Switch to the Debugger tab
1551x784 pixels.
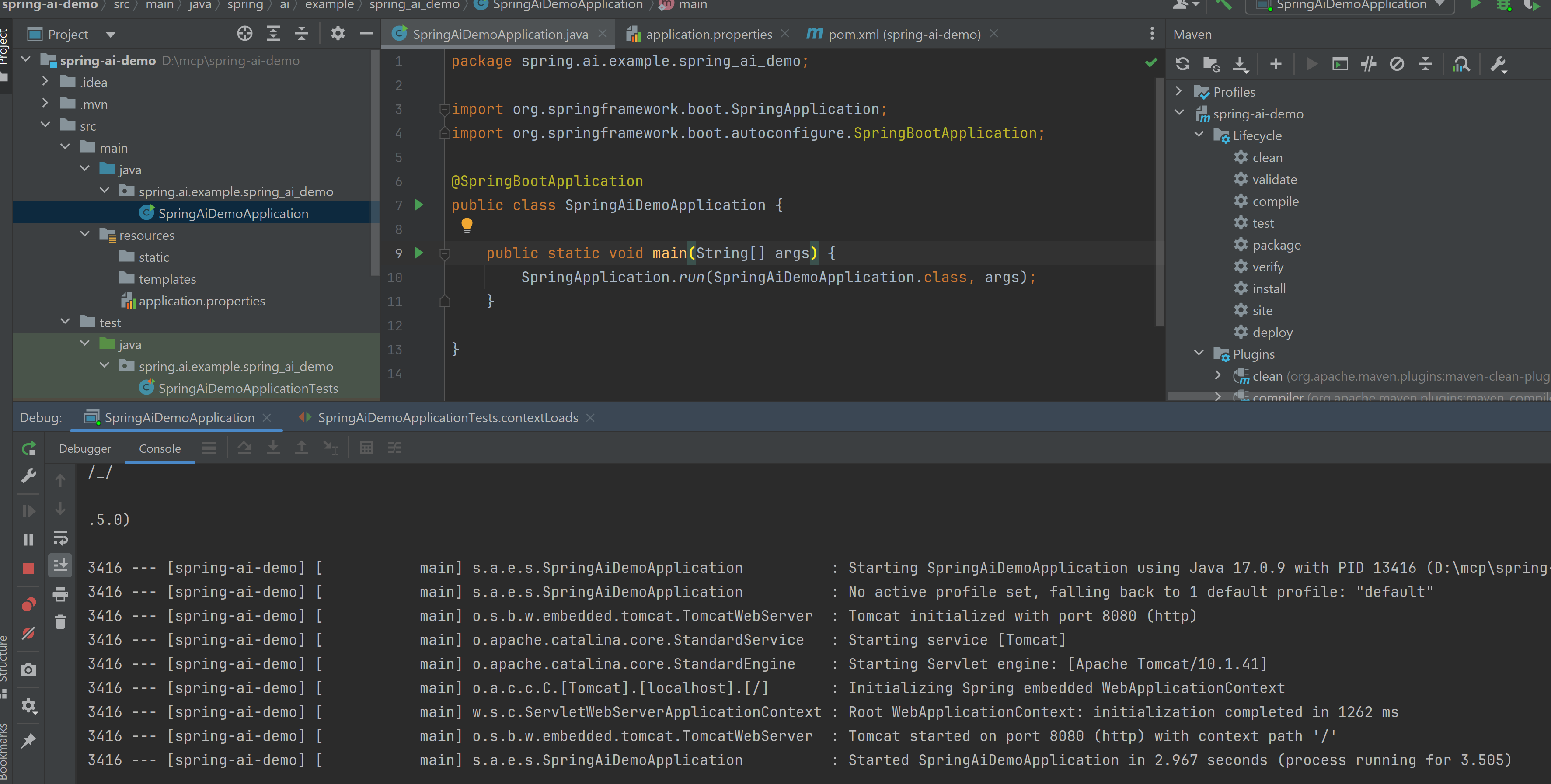(85, 448)
